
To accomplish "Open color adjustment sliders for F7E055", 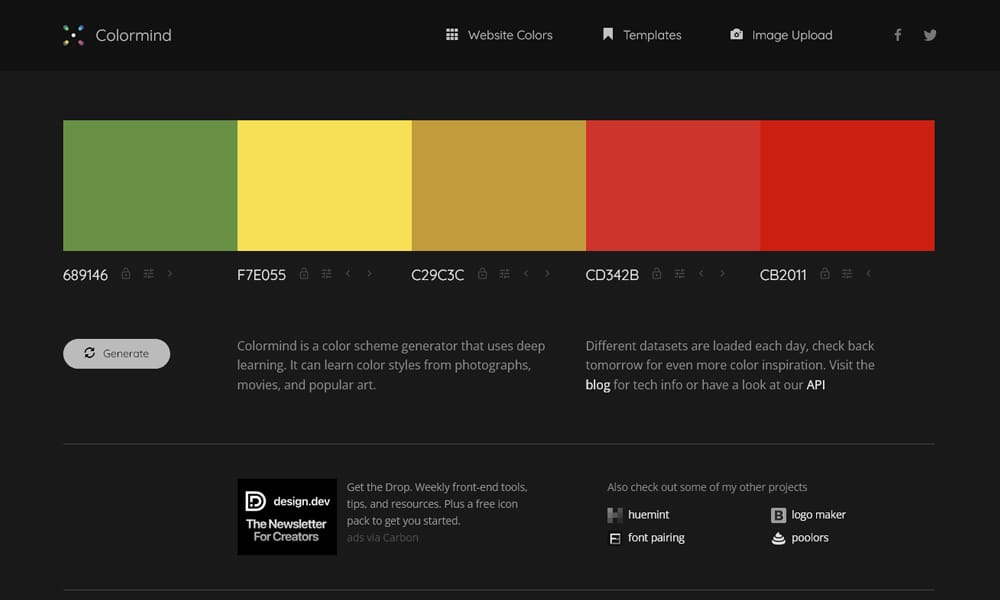I will click(326, 273).
